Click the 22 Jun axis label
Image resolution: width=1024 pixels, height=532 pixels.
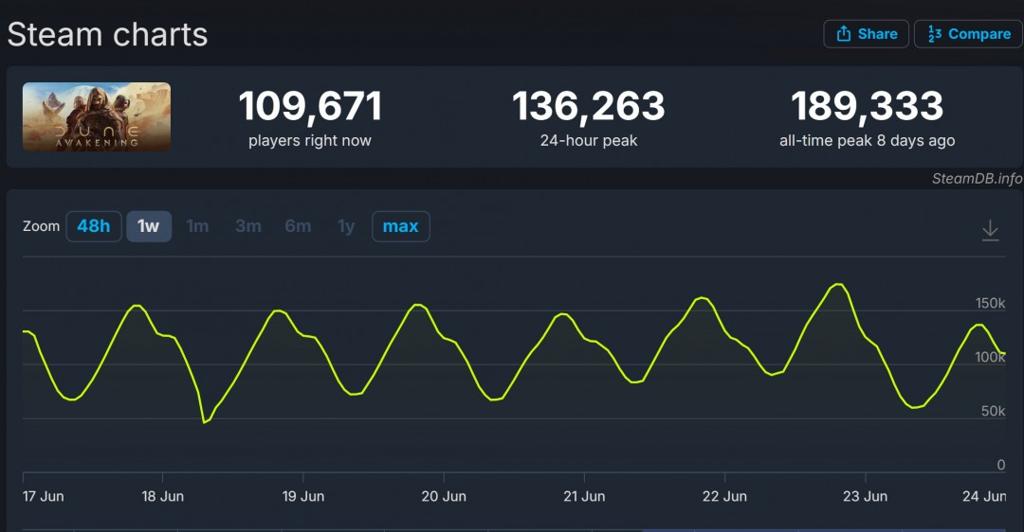(x=725, y=496)
